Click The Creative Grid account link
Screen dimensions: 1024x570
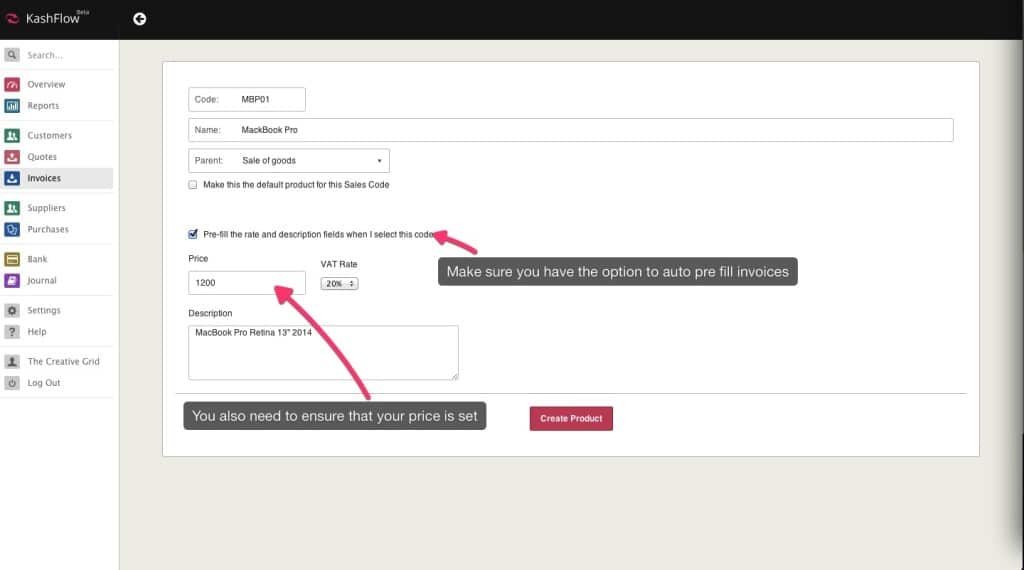[63, 361]
